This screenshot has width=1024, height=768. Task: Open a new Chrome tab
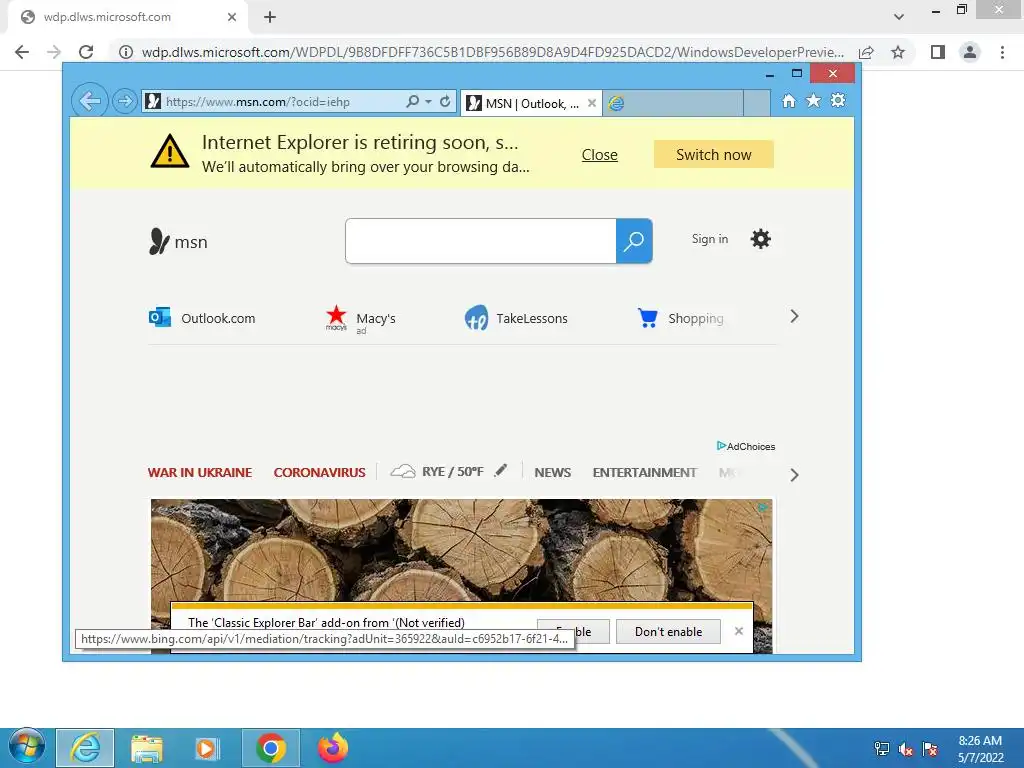coord(270,17)
